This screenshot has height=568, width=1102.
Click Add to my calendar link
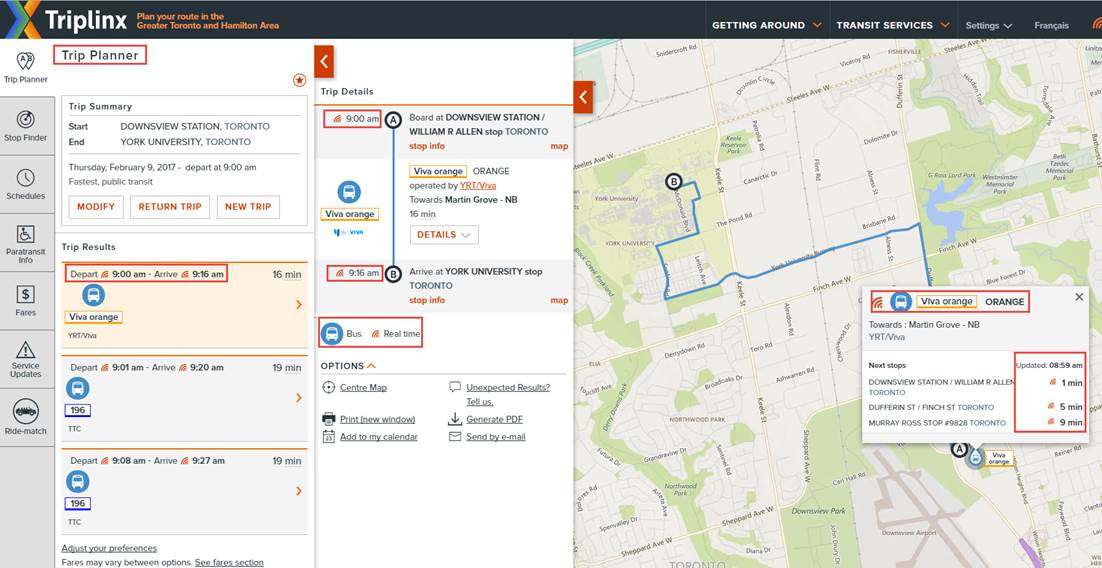pos(379,437)
